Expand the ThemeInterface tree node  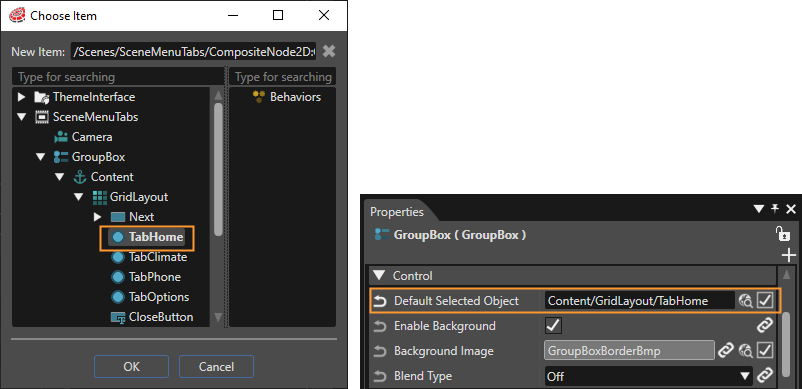(x=21, y=97)
